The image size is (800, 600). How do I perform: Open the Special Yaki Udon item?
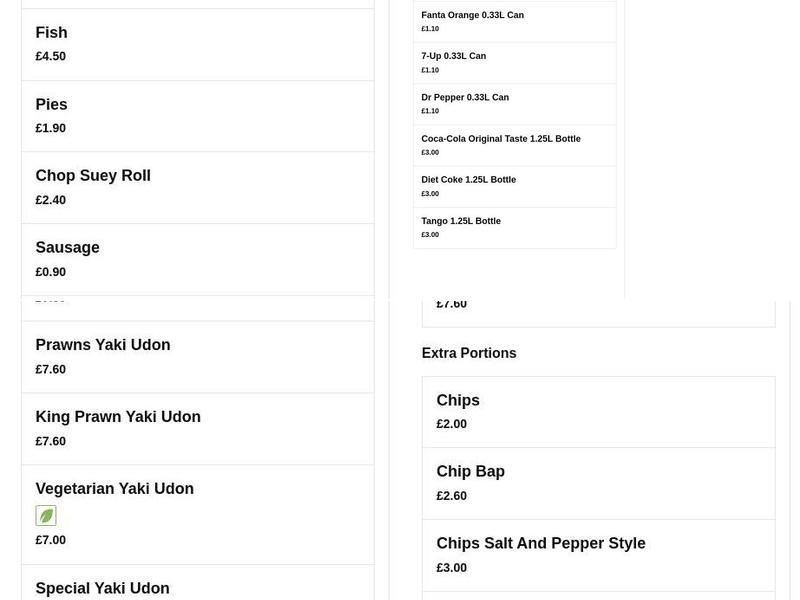(x=197, y=588)
